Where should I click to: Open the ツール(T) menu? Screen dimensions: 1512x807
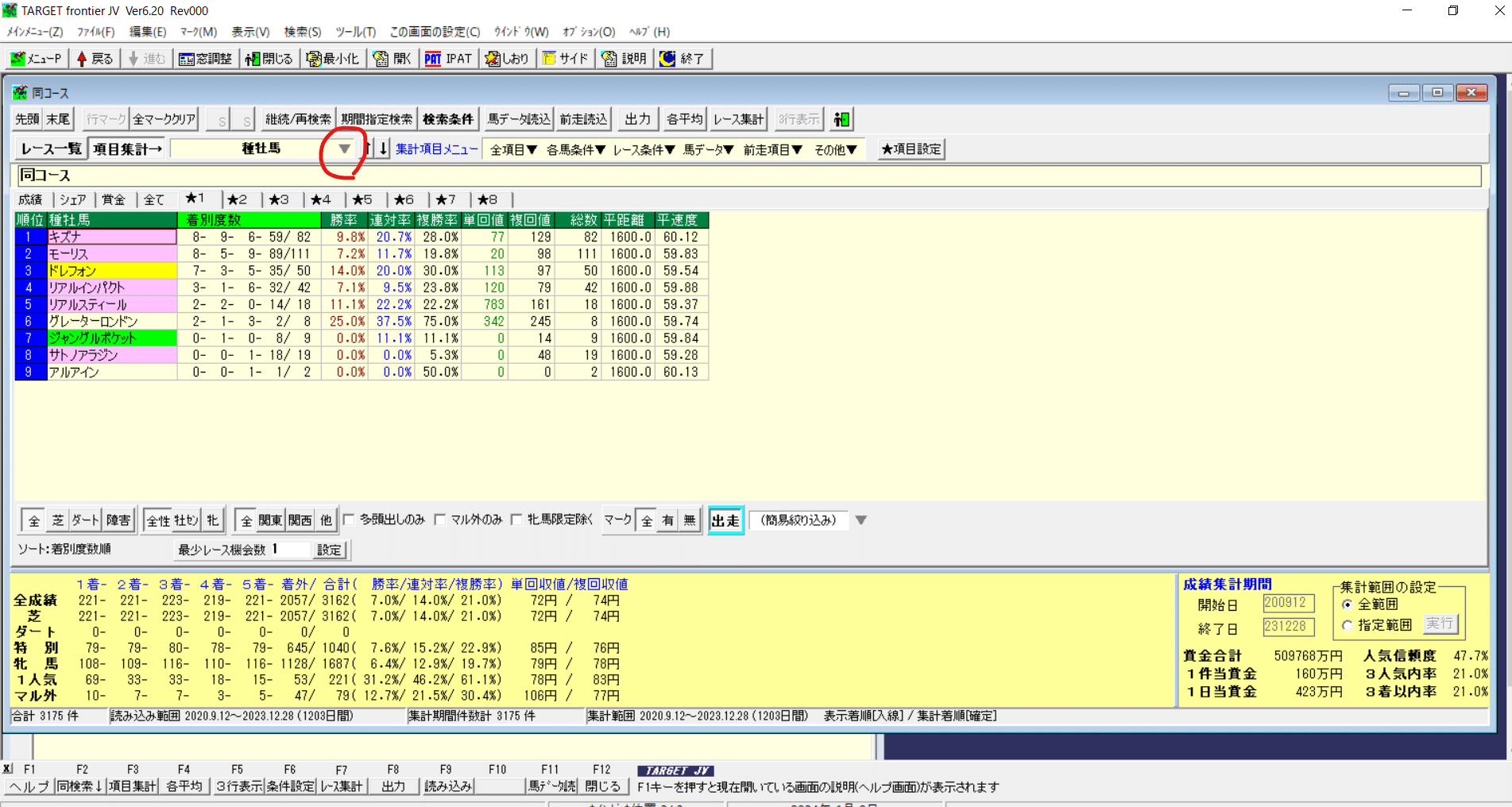(x=355, y=32)
